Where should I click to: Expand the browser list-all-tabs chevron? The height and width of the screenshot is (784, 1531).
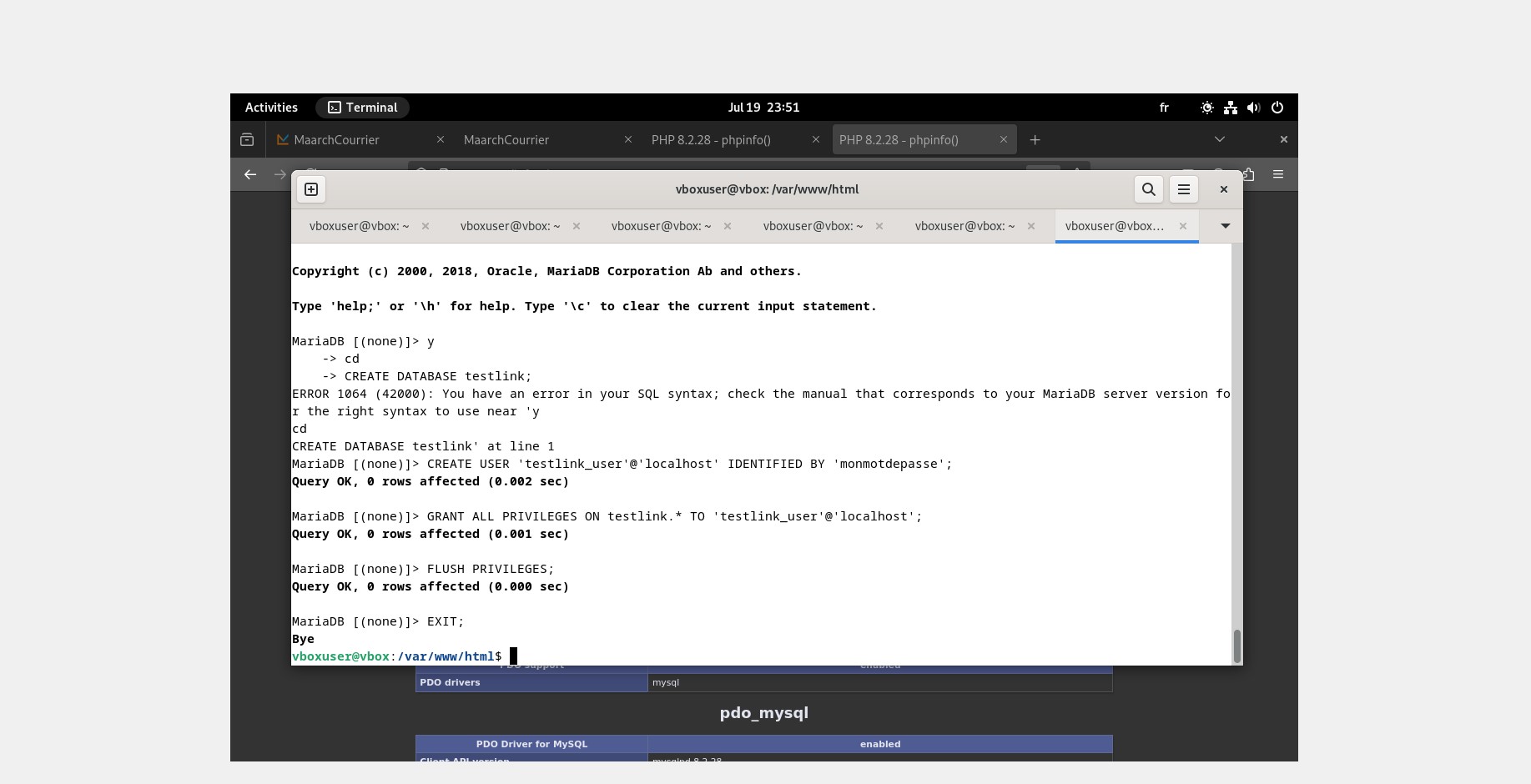coord(1219,140)
